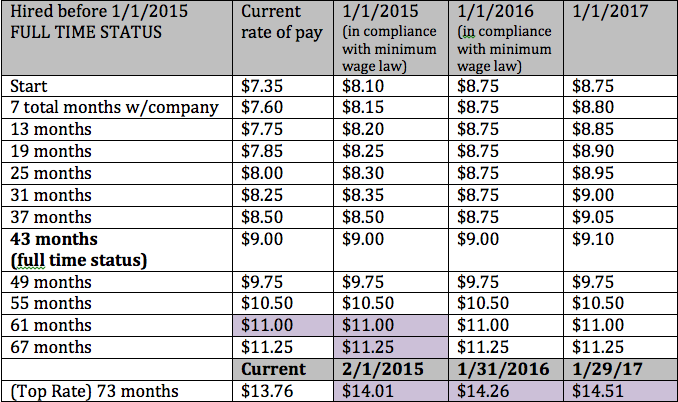Select the 1/31/2016 date subheader cell

(506, 369)
